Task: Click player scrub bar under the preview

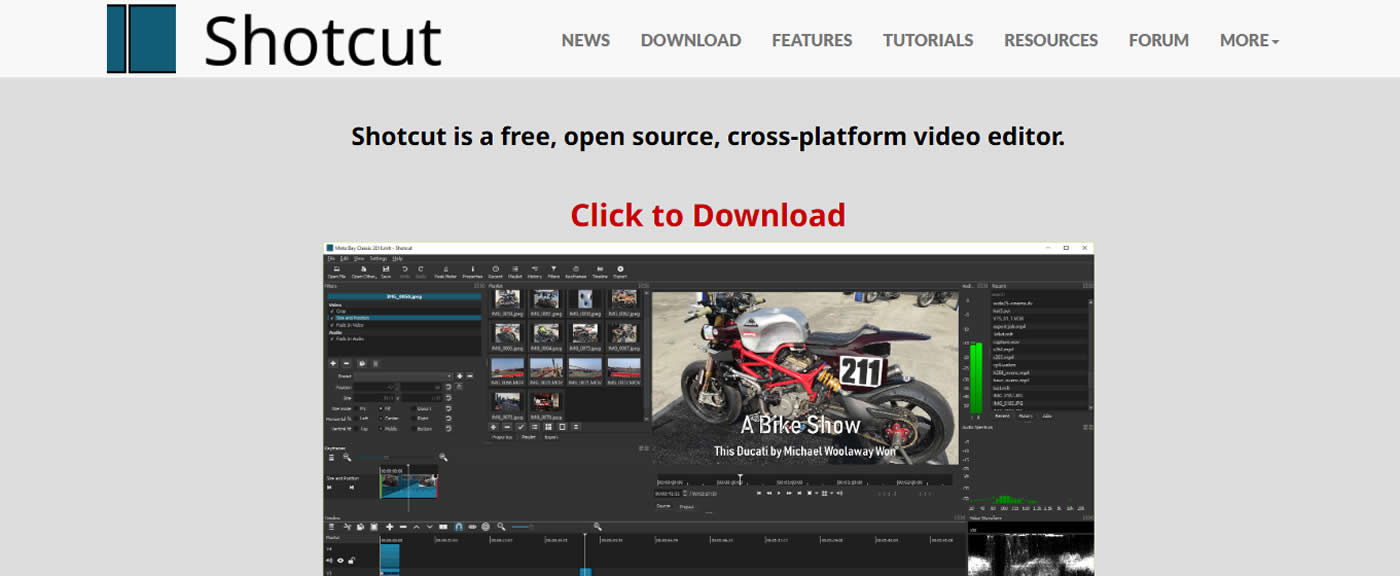Action: [x=804, y=481]
